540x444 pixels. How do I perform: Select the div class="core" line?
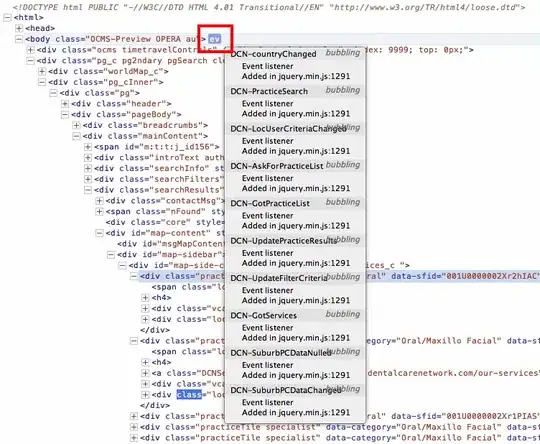165,222
